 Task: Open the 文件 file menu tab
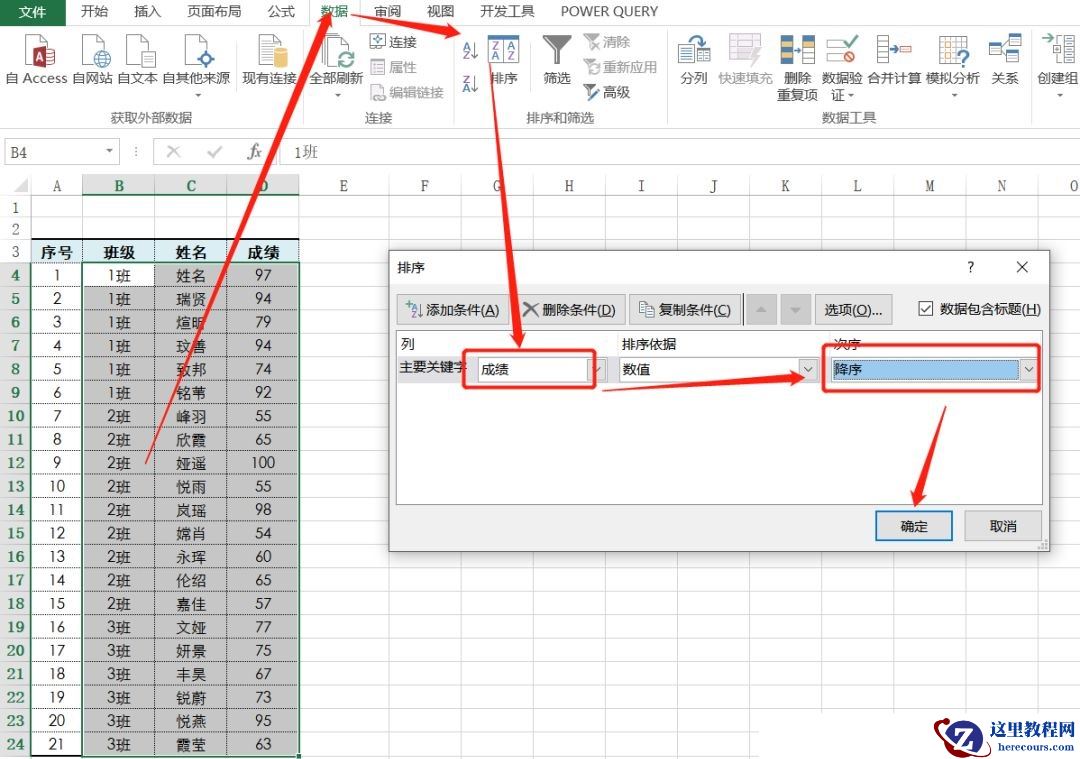(x=32, y=12)
